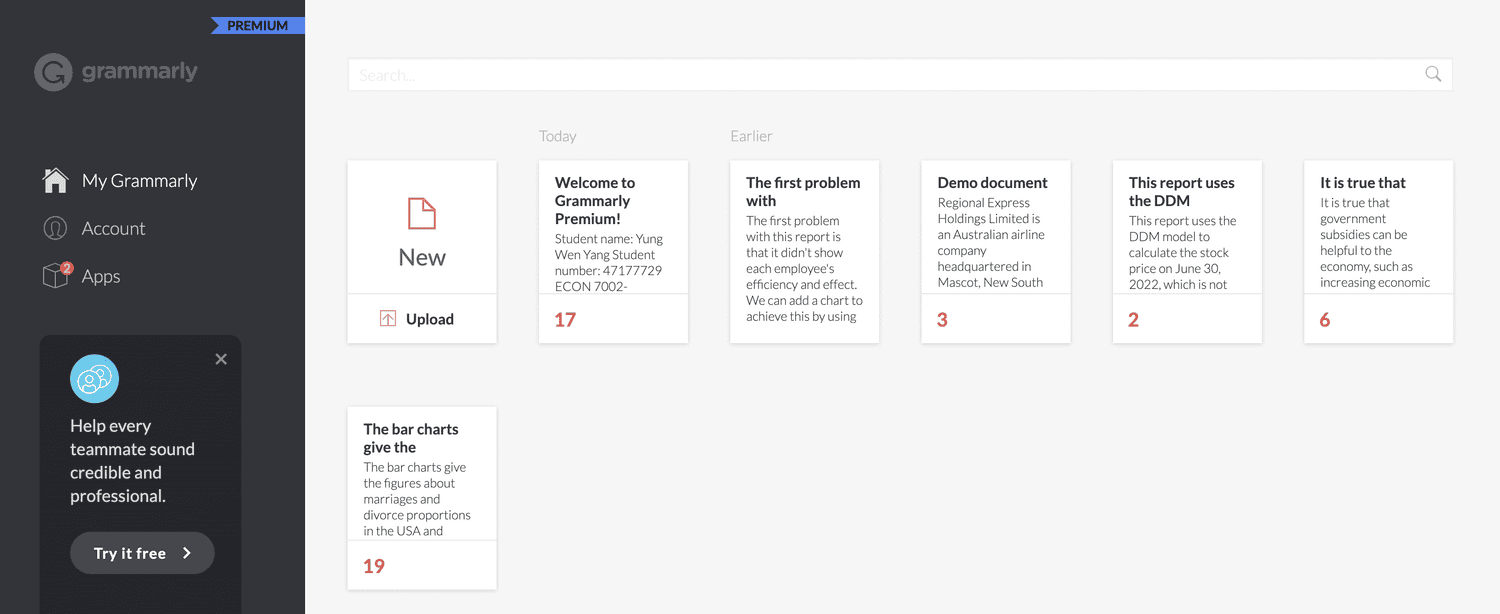Close the team promo card
This screenshot has height=614, width=1500.
221,359
